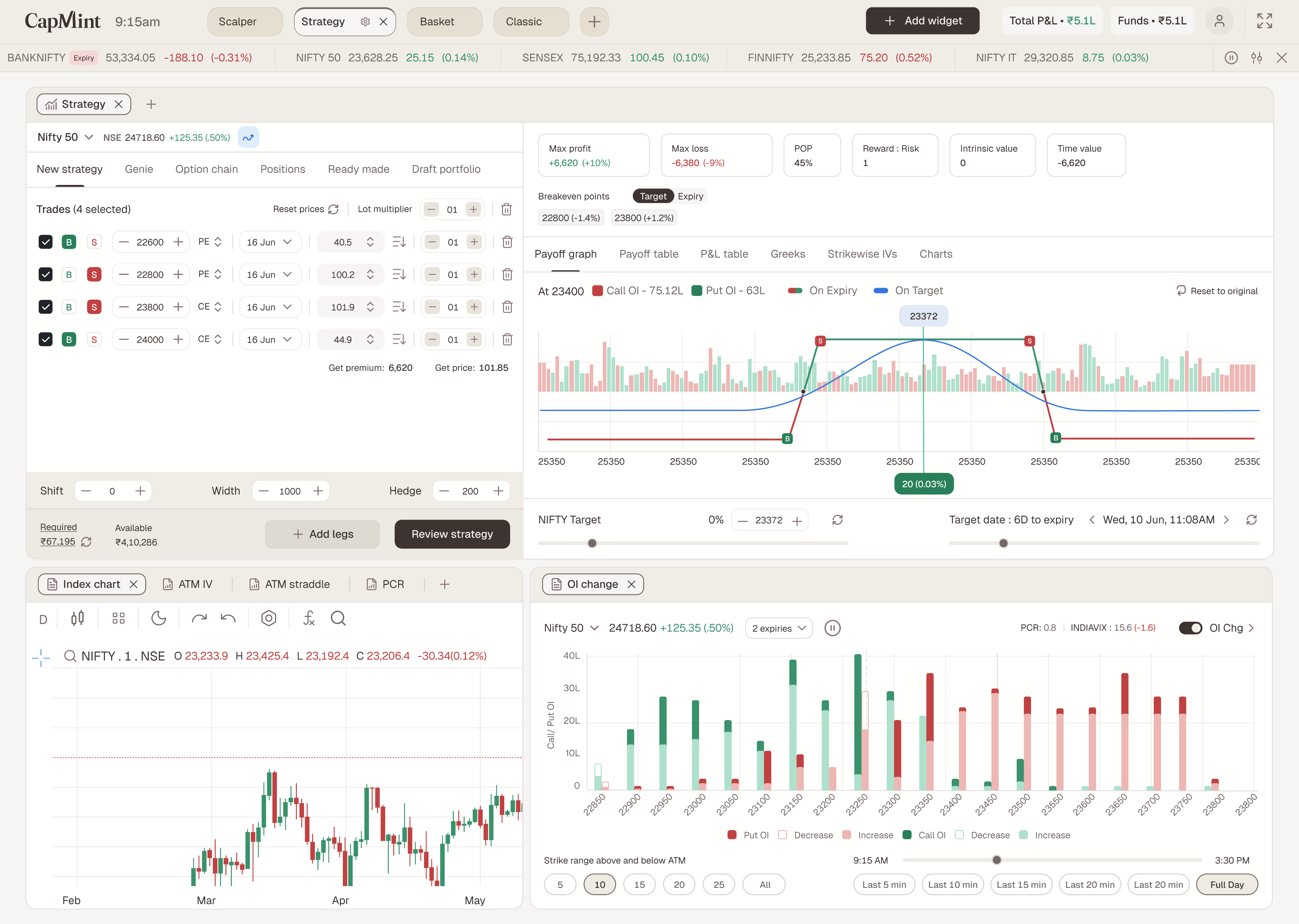Switch chart to dark mode moon icon
1299x924 pixels.
[x=159, y=619]
